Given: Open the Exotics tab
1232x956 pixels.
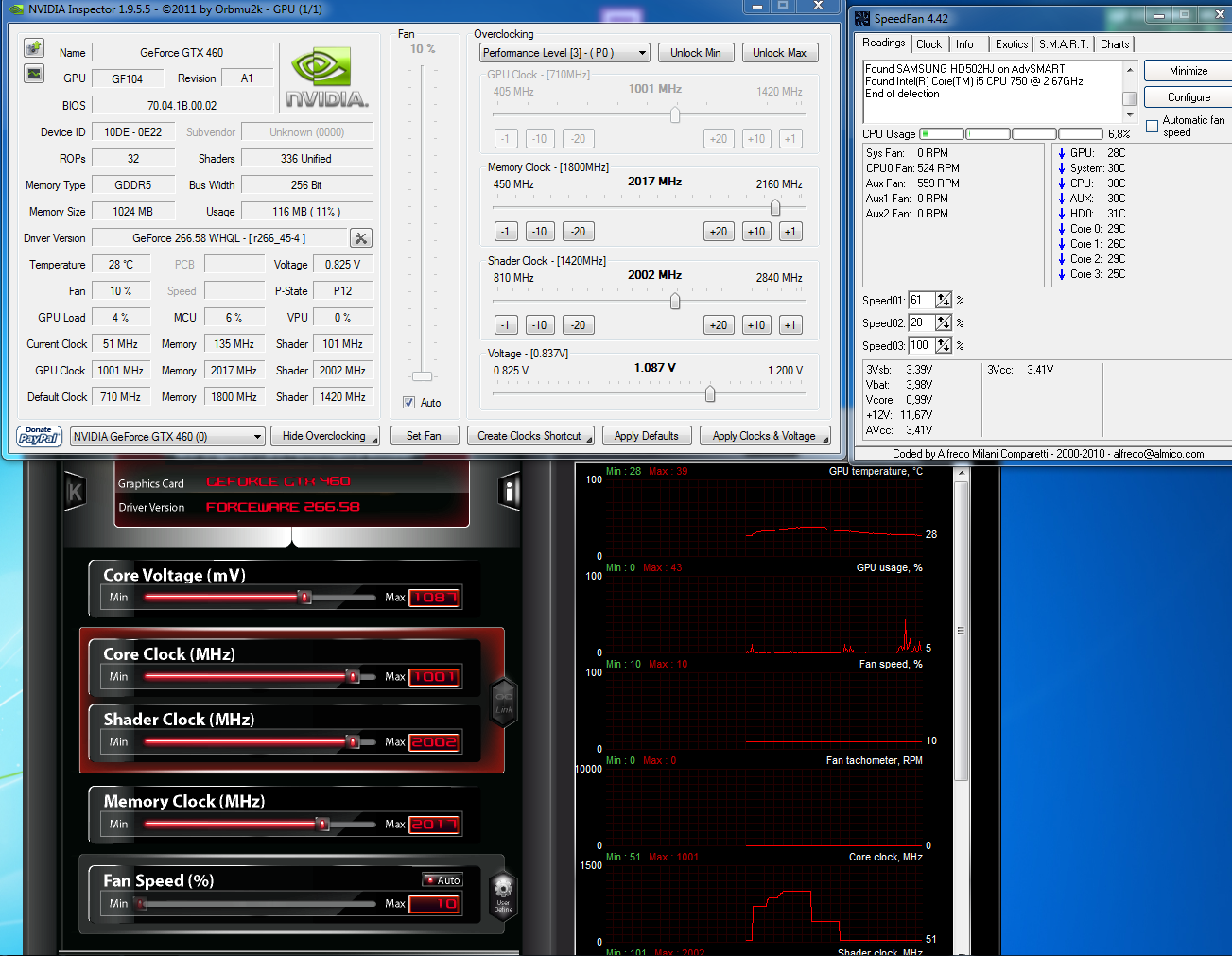Looking at the screenshot, I should point(1012,44).
